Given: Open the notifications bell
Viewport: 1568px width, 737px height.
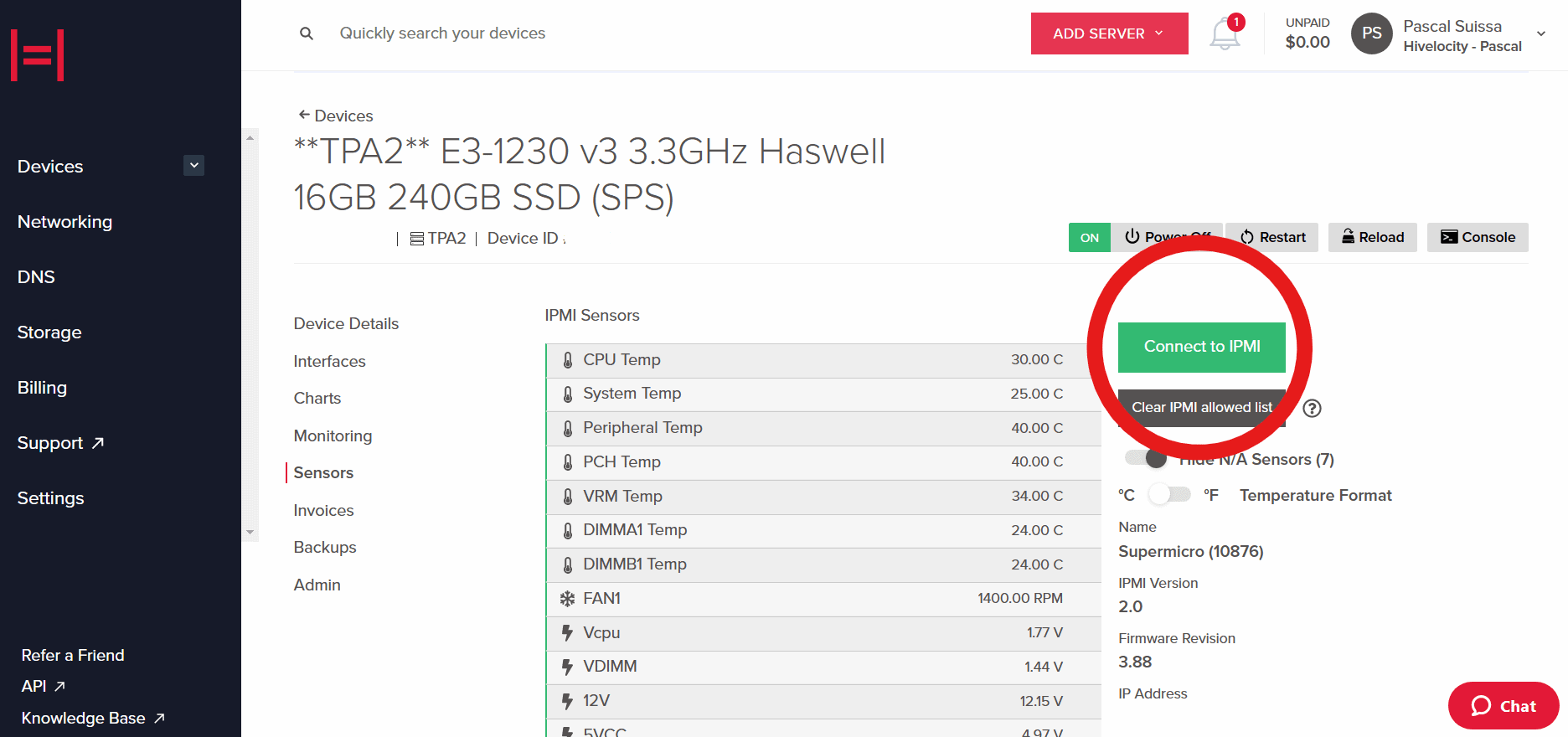Looking at the screenshot, I should pyautogui.click(x=1225, y=33).
